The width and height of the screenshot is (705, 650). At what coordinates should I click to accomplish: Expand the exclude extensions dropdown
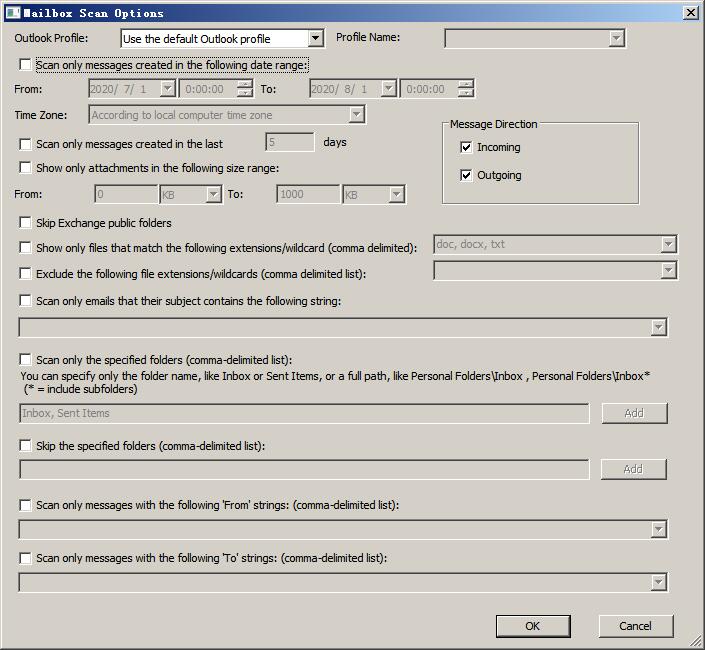click(669, 270)
